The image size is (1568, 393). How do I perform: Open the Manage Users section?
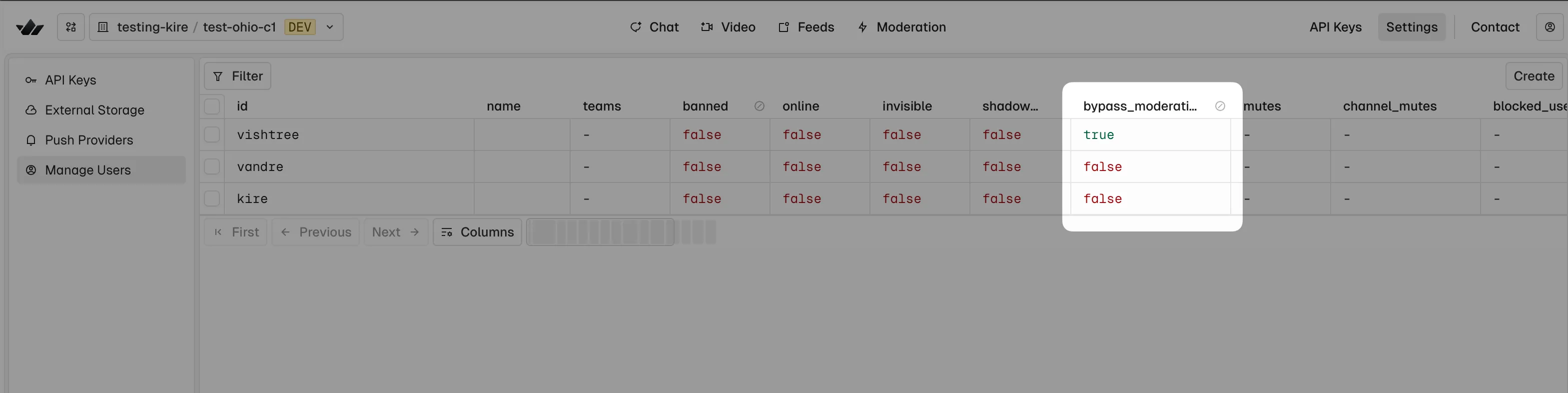coord(87,170)
